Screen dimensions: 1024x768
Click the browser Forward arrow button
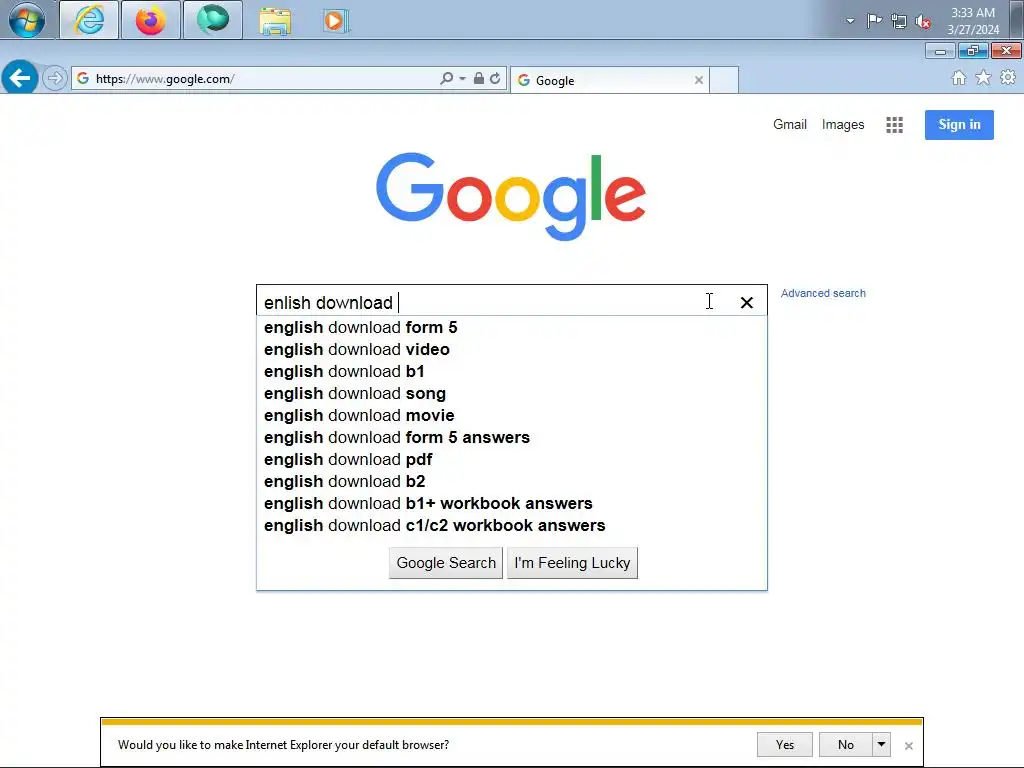(55, 78)
